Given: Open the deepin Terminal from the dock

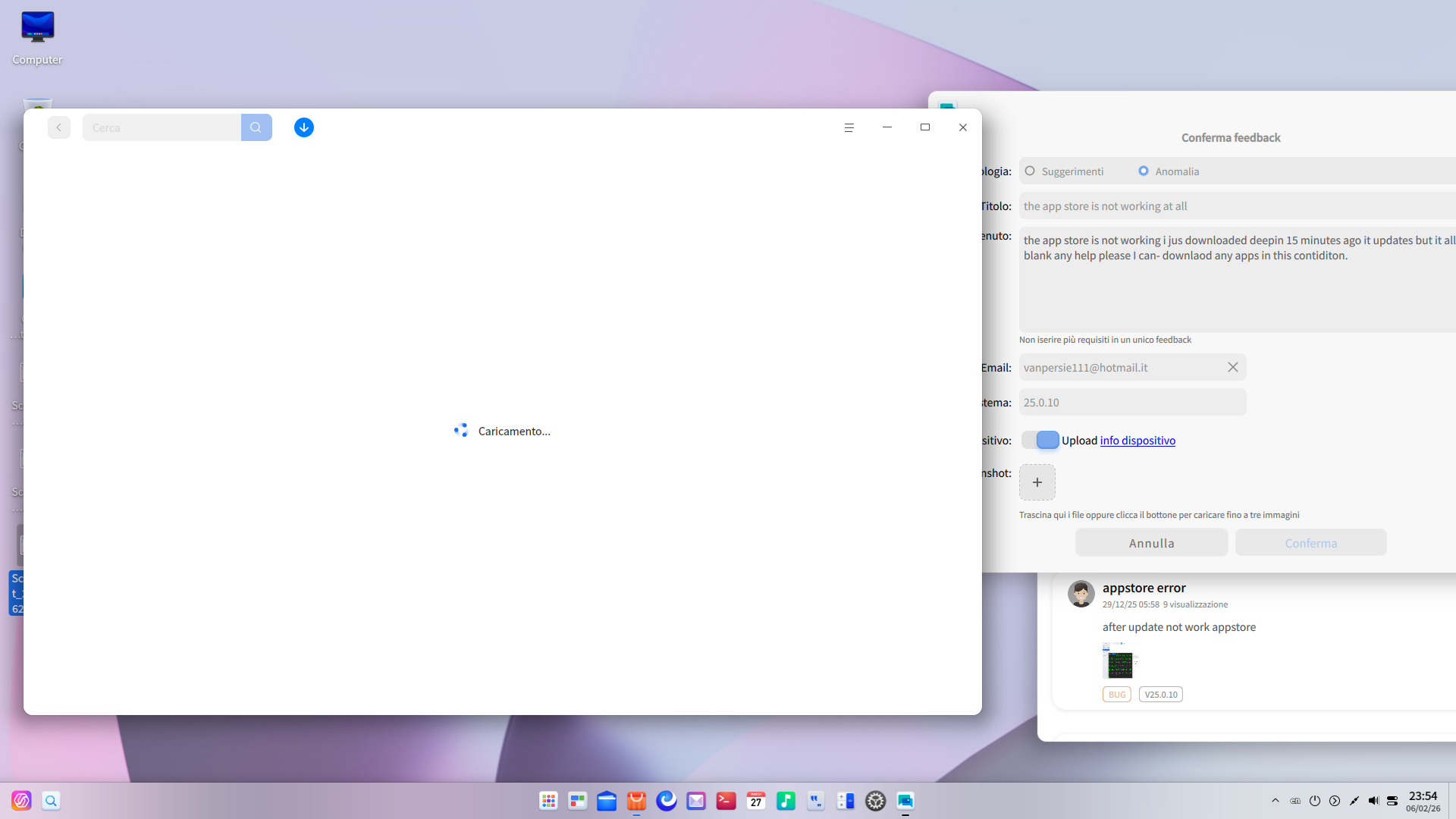Looking at the screenshot, I should (x=726, y=800).
